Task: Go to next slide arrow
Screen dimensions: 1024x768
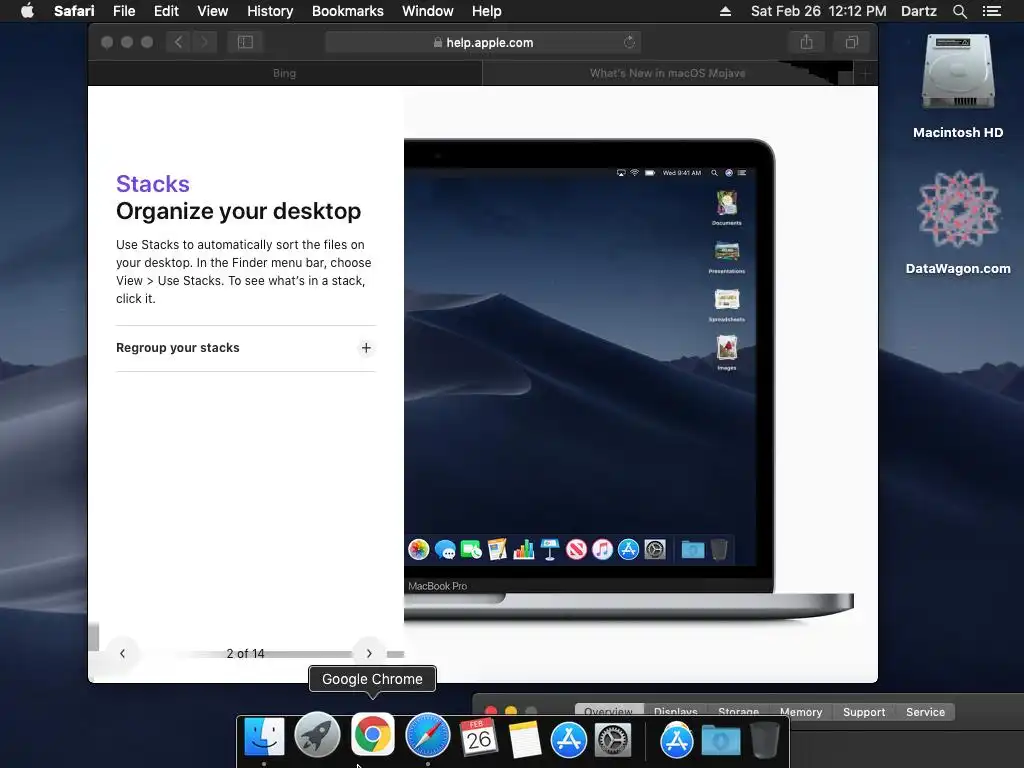Action: tap(369, 653)
